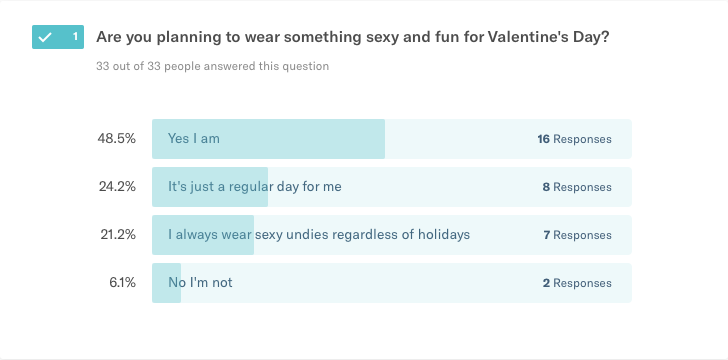The image size is (728, 360).
Task: Click empty portion of 'Yes I am' bar
Action: pyautogui.click(x=508, y=139)
